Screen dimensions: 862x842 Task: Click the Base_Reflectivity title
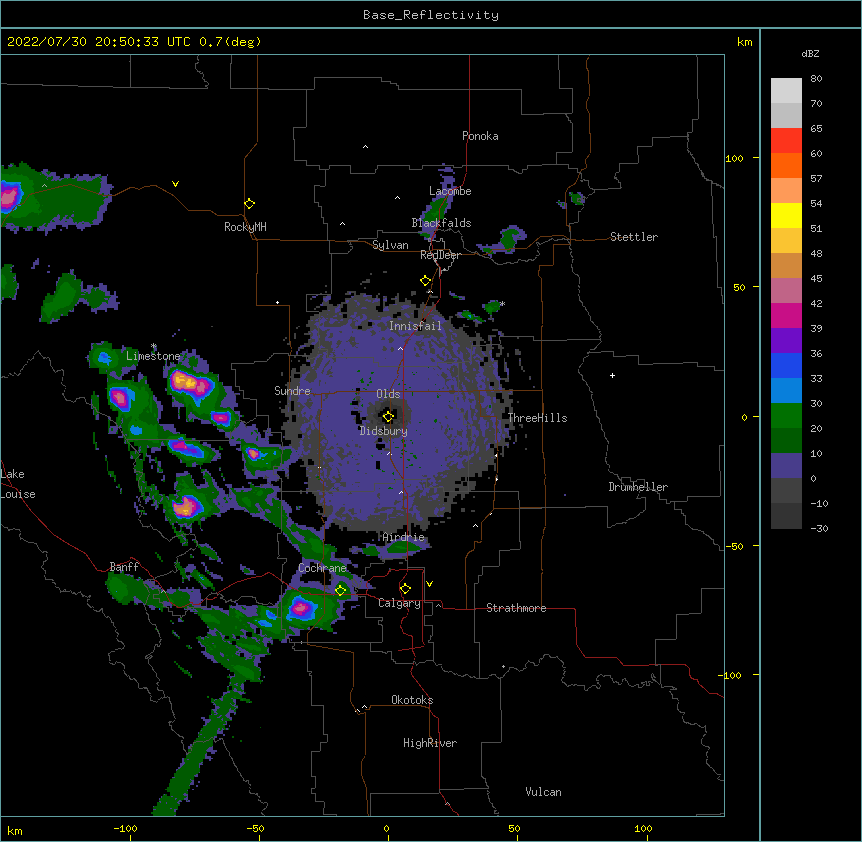click(431, 15)
